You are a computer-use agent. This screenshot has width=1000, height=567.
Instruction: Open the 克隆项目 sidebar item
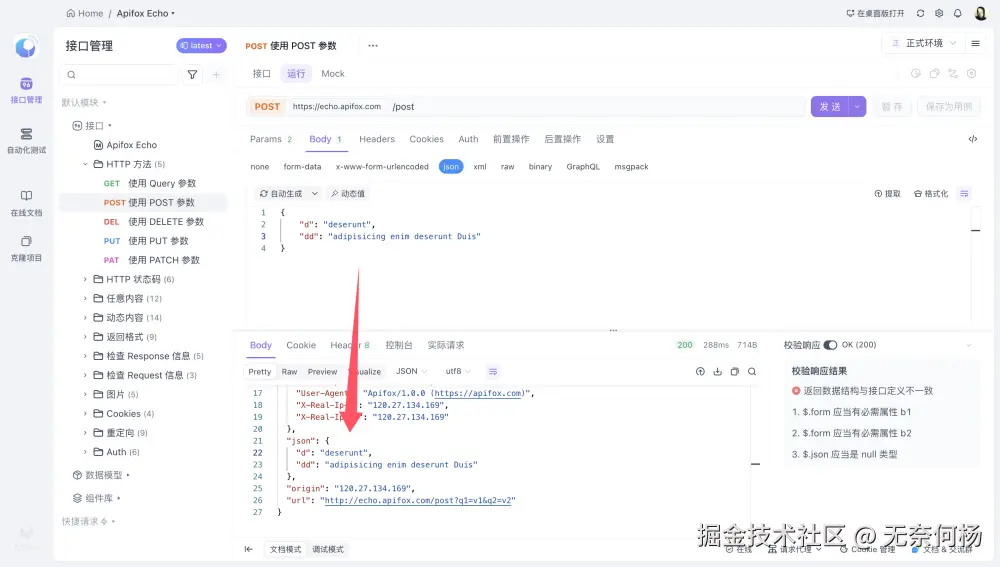point(26,249)
